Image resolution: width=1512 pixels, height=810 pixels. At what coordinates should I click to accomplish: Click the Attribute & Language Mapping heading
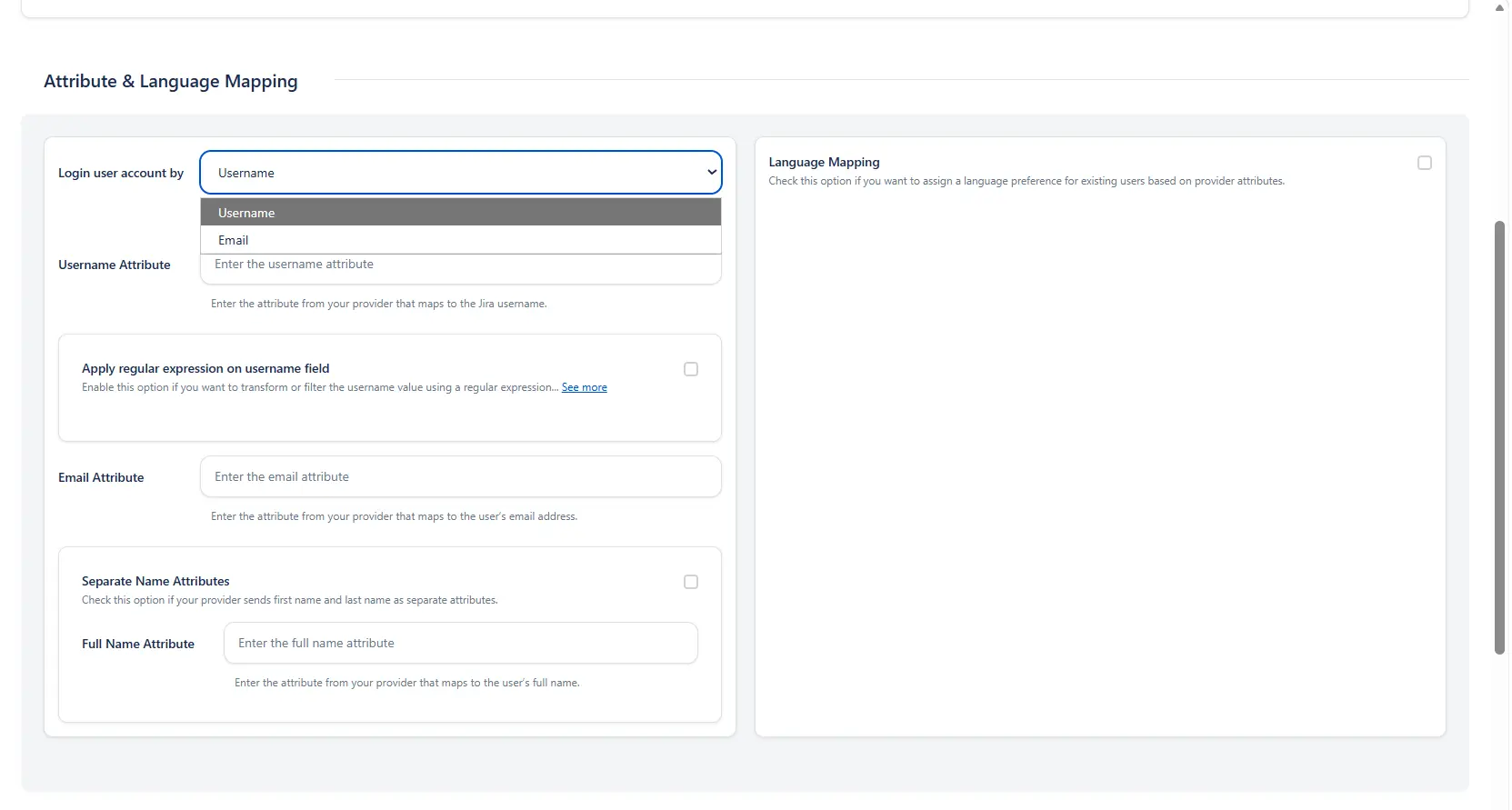171,81
